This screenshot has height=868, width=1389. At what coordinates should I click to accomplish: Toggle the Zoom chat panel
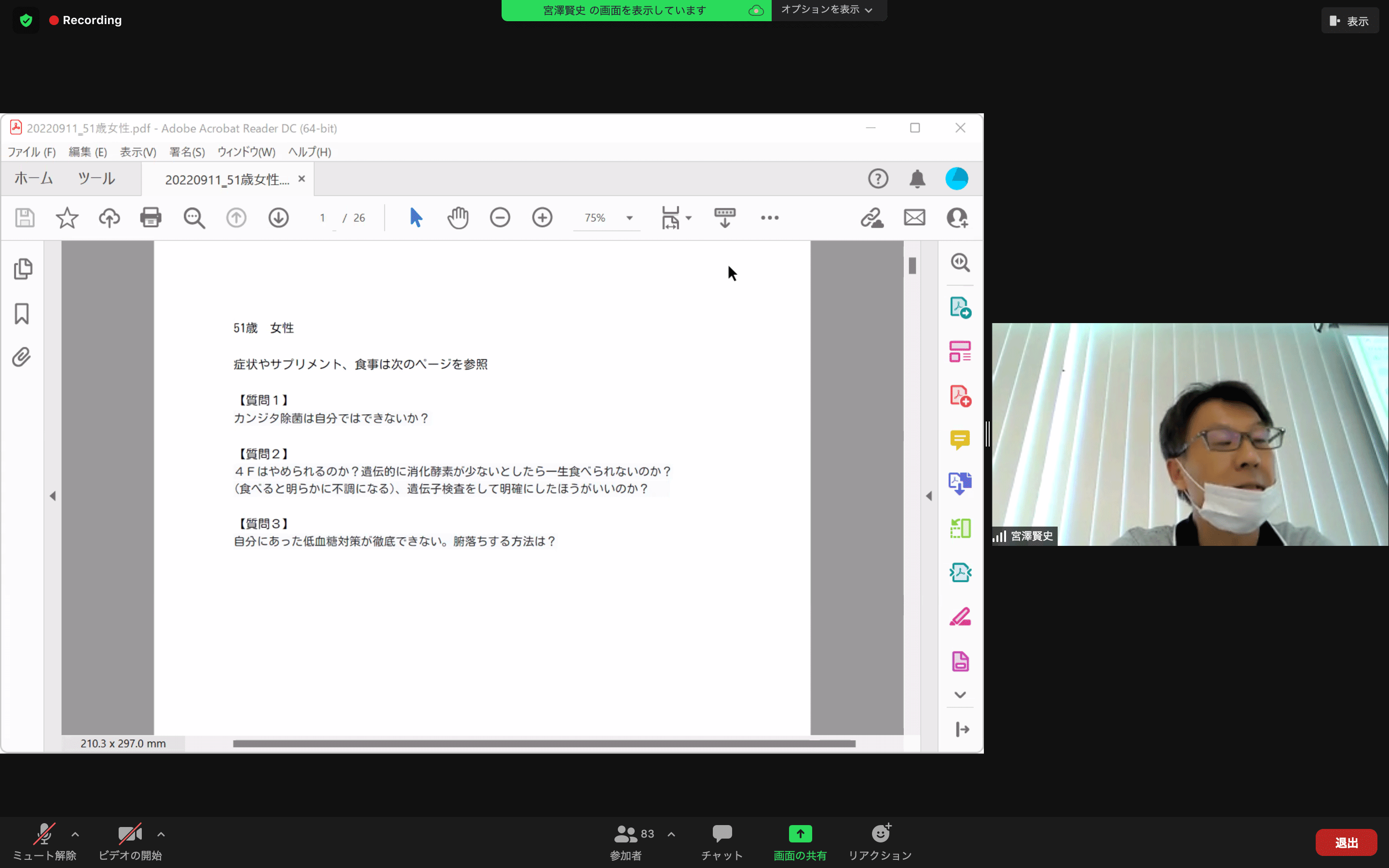point(722,842)
